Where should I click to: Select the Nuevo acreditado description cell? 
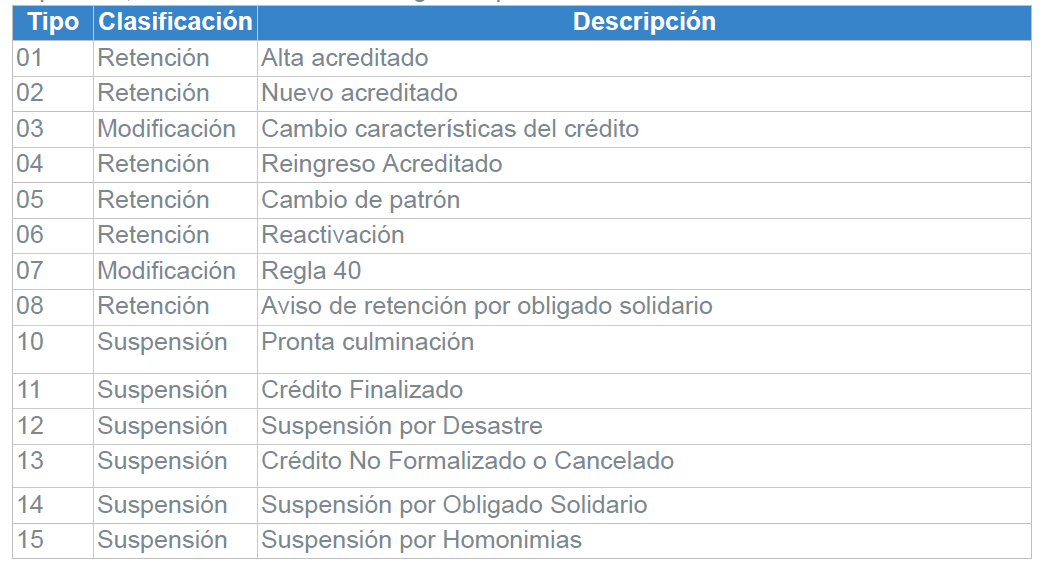pos(644,94)
